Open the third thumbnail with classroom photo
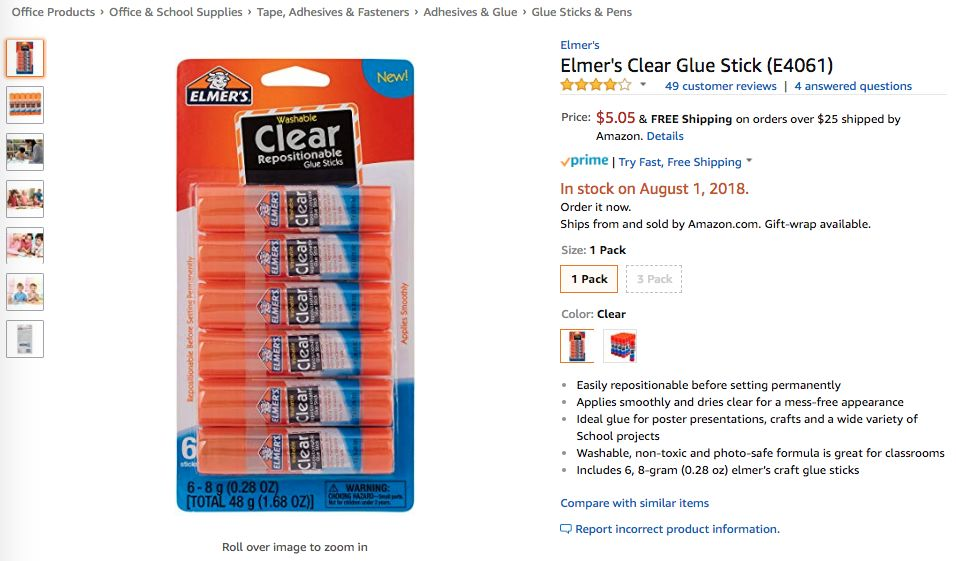Screen dimensions: 956x561 [25, 152]
